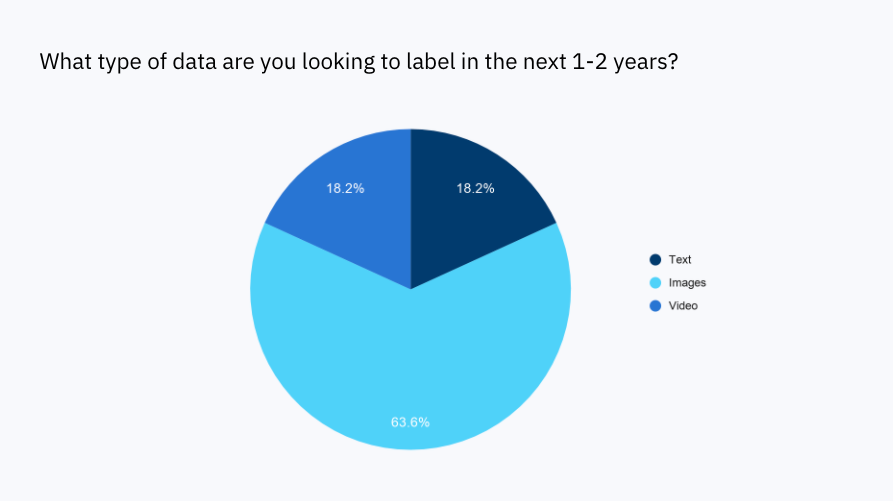
Task: Click the chart title question text
Action: pyautogui.click(x=359, y=61)
